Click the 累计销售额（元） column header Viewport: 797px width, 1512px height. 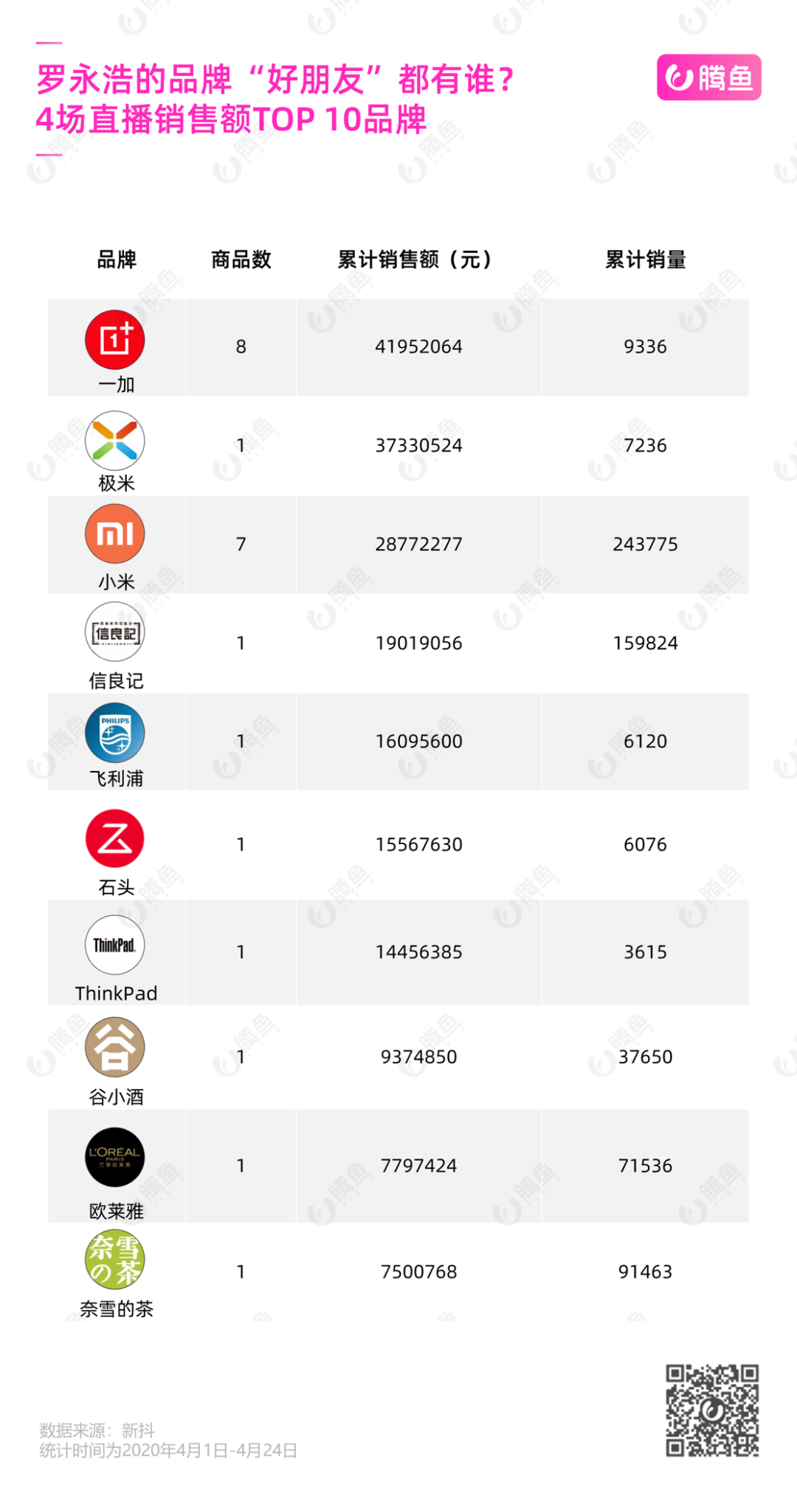click(415, 260)
